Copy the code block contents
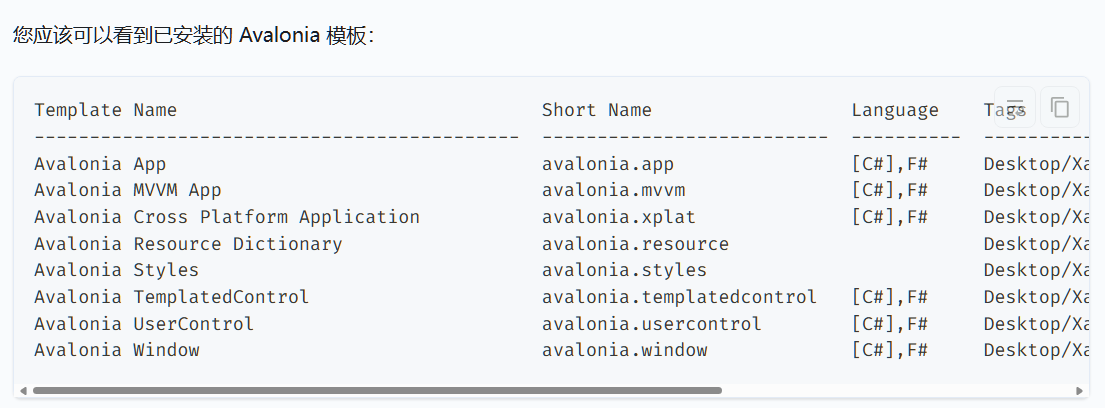1105x408 pixels. click(x=1060, y=107)
